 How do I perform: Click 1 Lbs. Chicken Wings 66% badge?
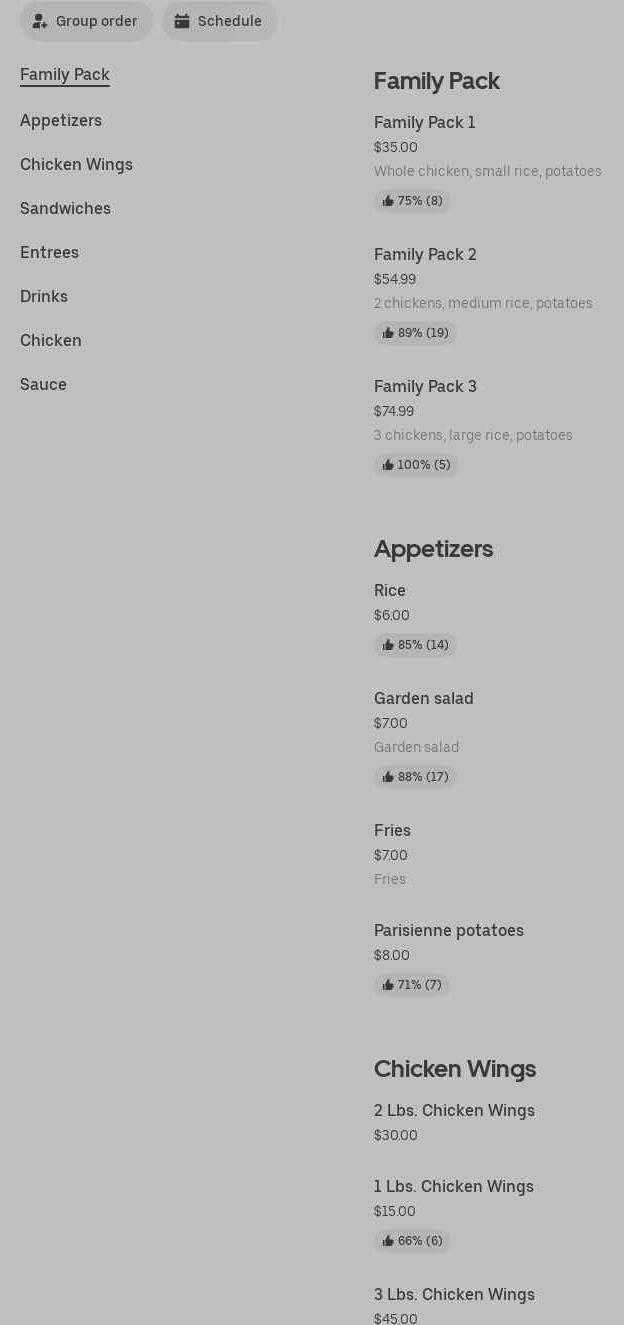point(412,1241)
